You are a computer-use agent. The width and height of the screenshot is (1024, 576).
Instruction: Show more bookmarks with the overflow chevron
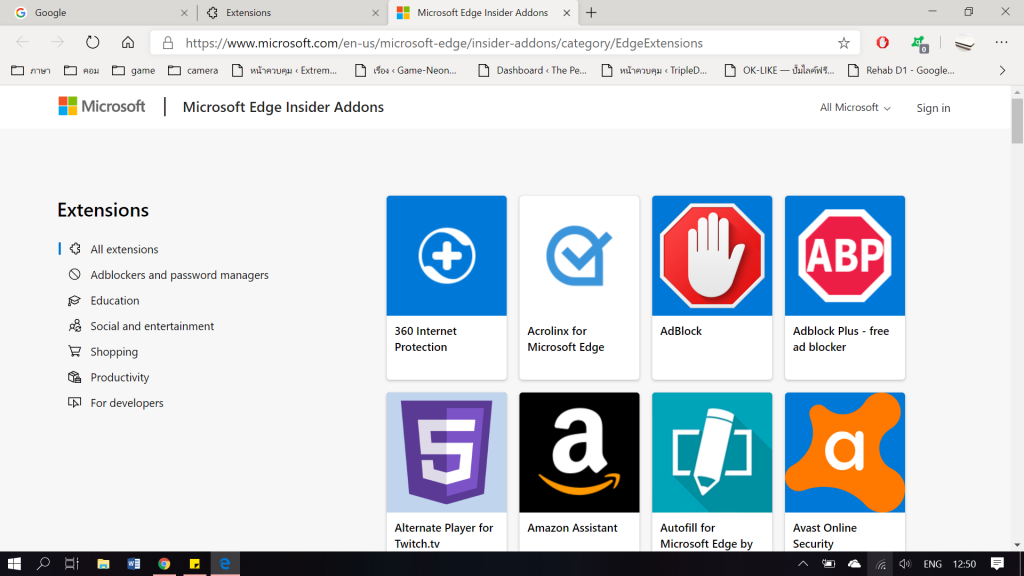(1002, 71)
